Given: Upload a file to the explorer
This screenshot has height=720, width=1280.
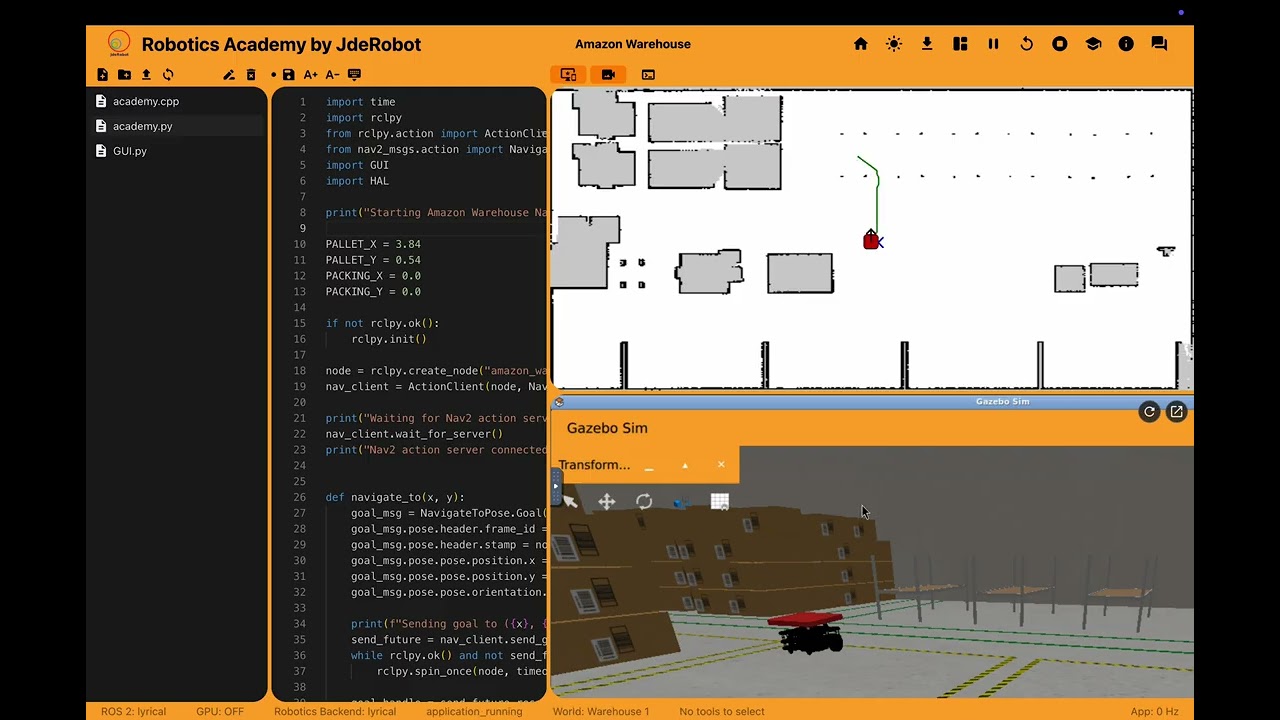Looking at the screenshot, I should (x=146, y=75).
